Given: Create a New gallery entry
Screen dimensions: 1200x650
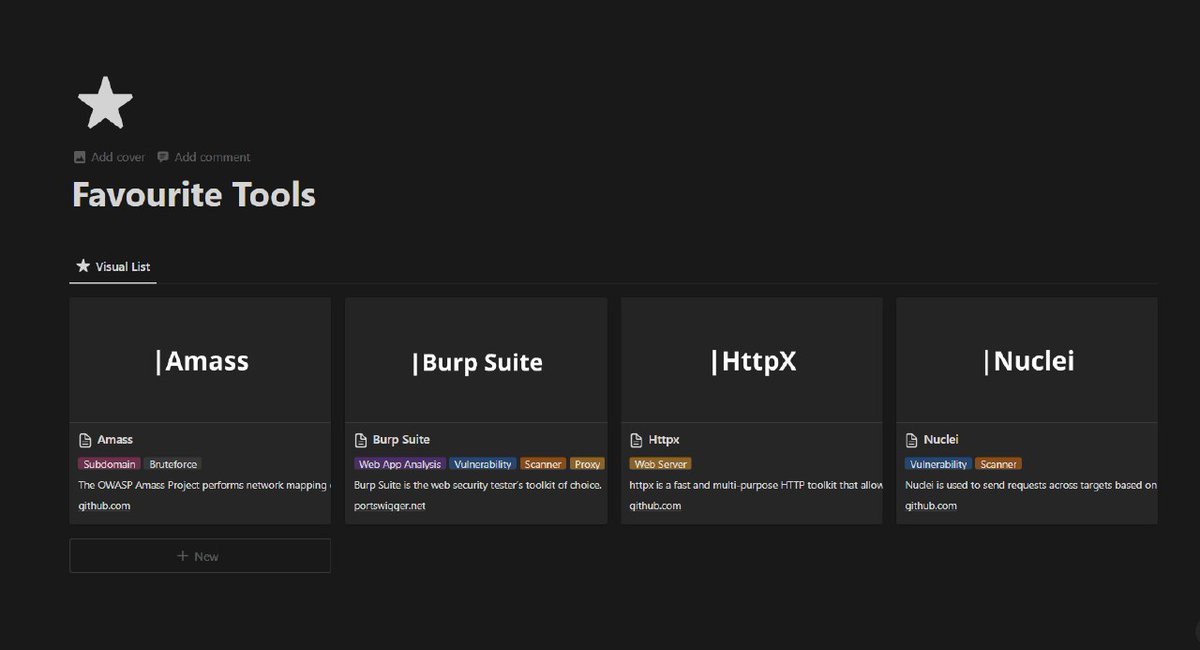Looking at the screenshot, I should point(200,556).
